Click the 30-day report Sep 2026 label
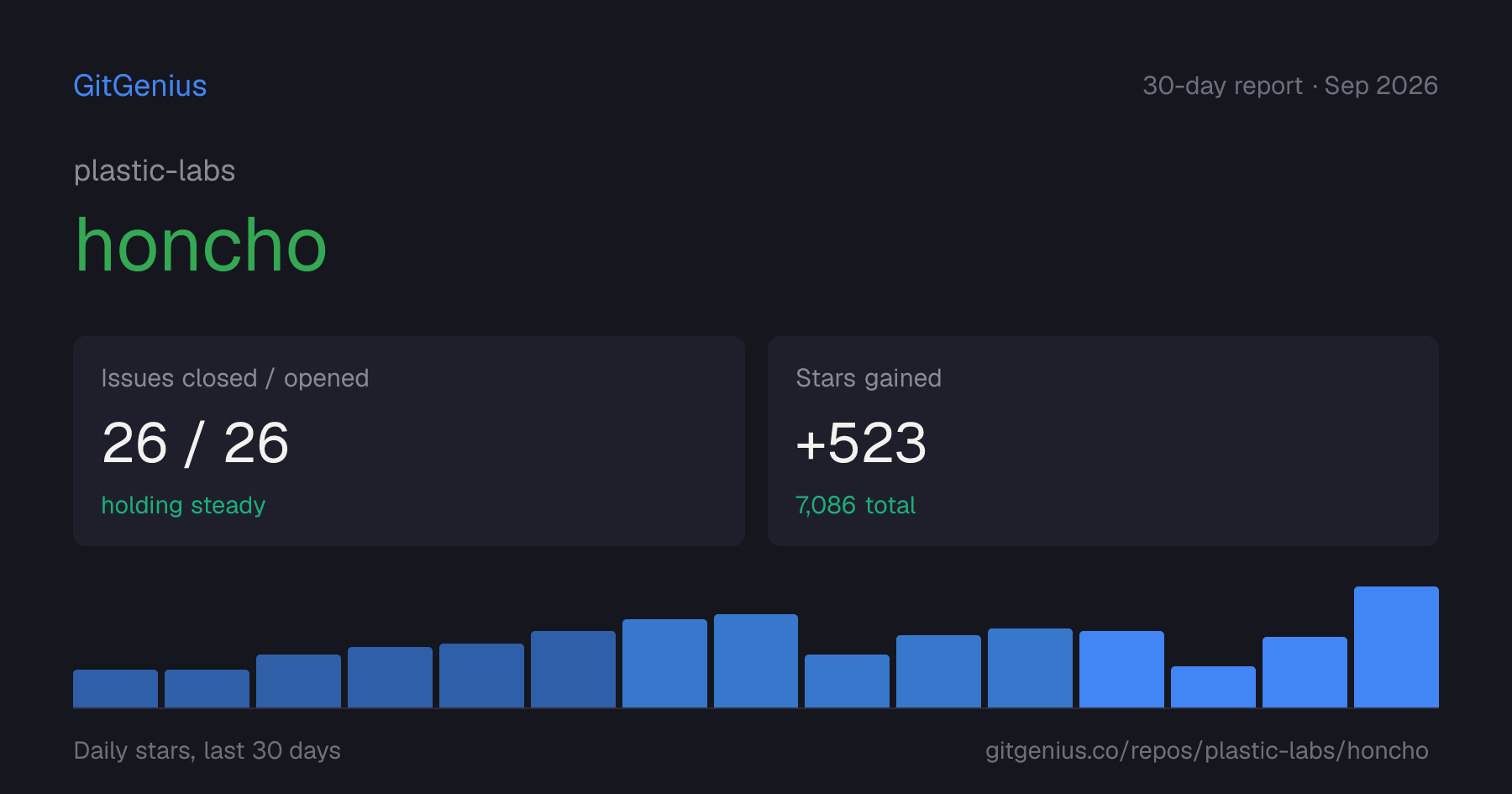The image size is (1512, 794). coord(1290,86)
